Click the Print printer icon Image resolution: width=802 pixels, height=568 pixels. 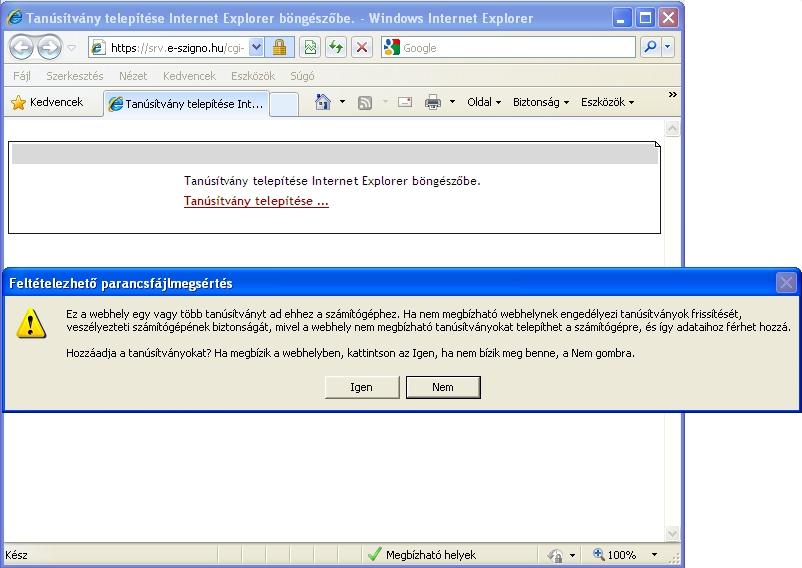pyautogui.click(x=433, y=102)
